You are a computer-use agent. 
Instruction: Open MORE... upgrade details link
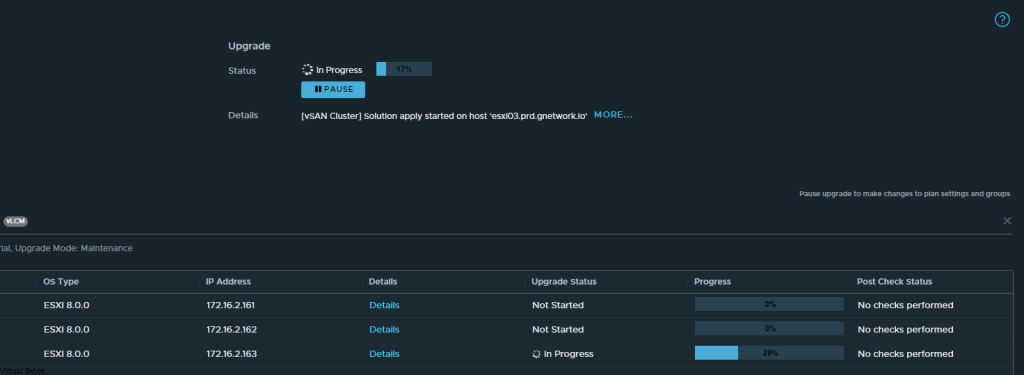point(613,115)
